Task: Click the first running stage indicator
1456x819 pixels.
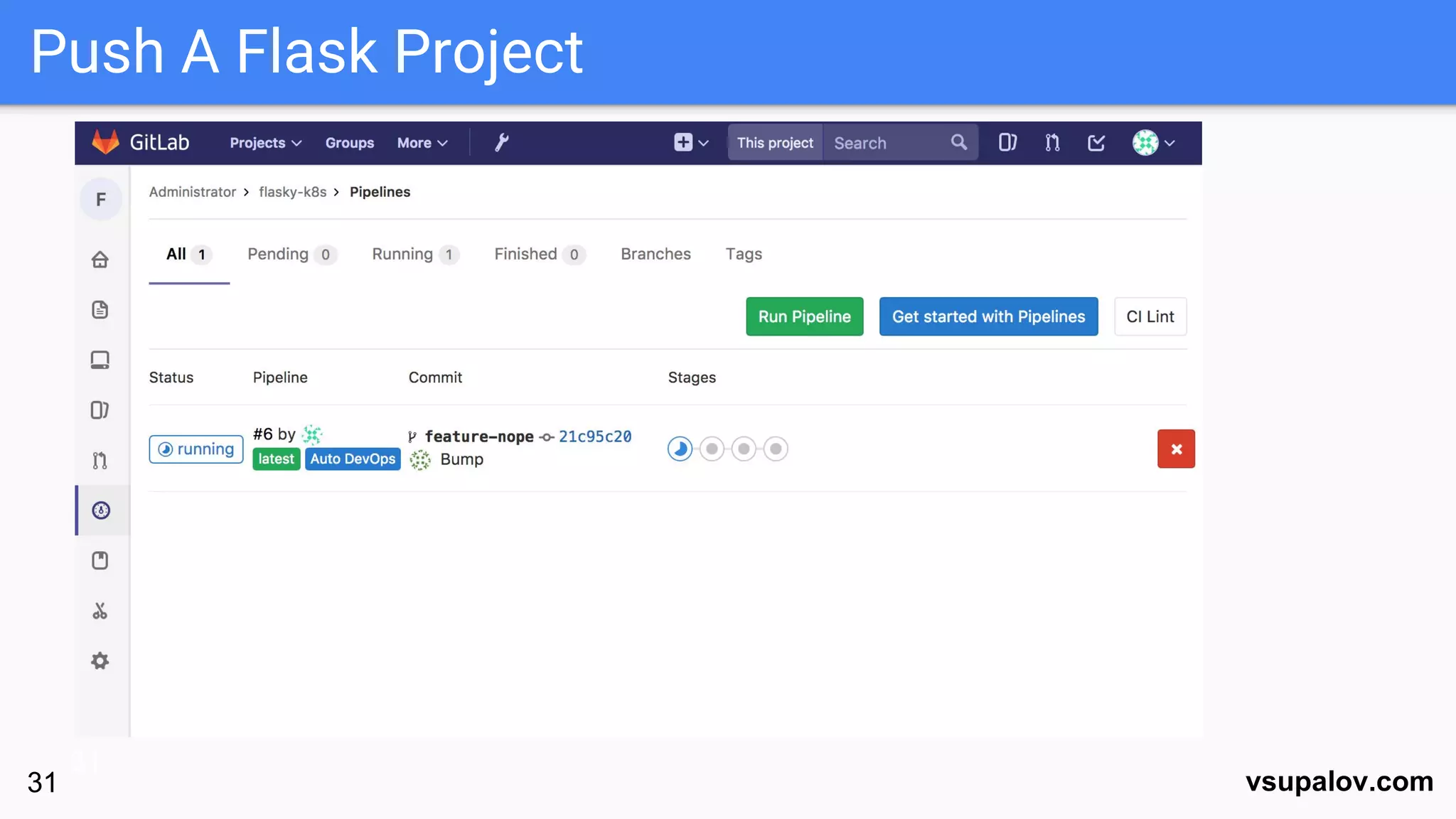Action: (680, 449)
